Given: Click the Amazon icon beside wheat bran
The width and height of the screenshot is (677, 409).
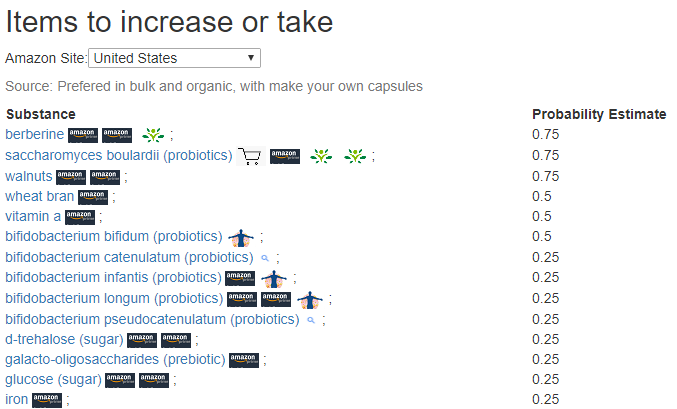Looking at the screenshot, I should [x=93, y=197].
